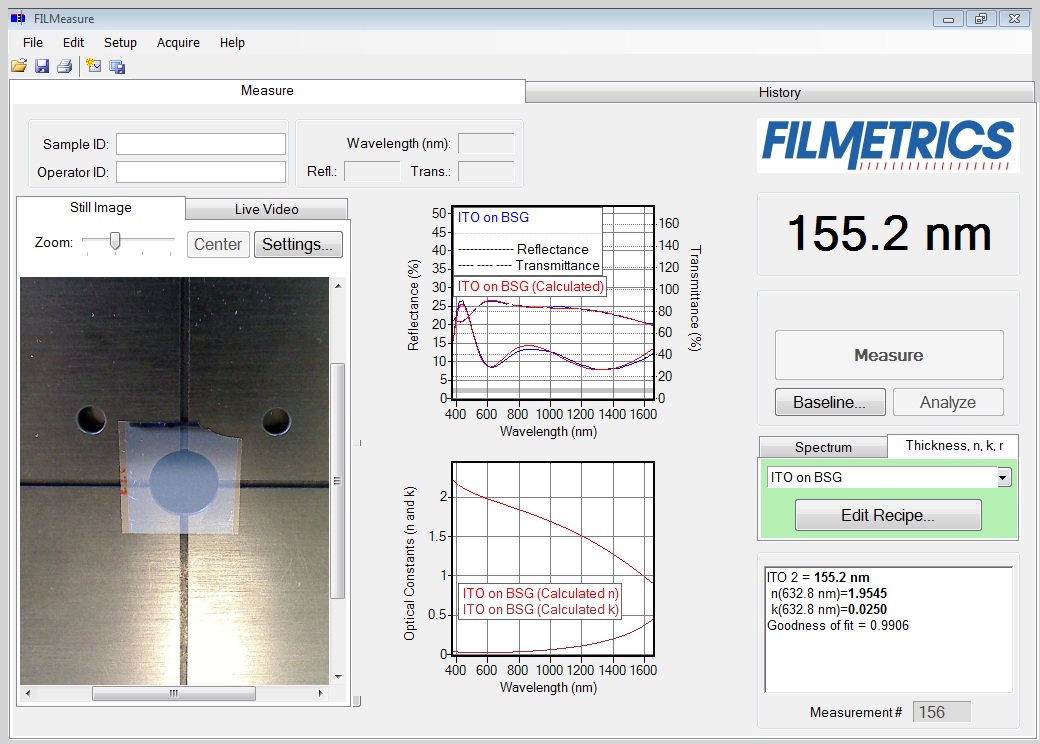Click the FILMeasure title bar app icon
This screenshot has width=1040, height=744.
[x=18, y=19]
